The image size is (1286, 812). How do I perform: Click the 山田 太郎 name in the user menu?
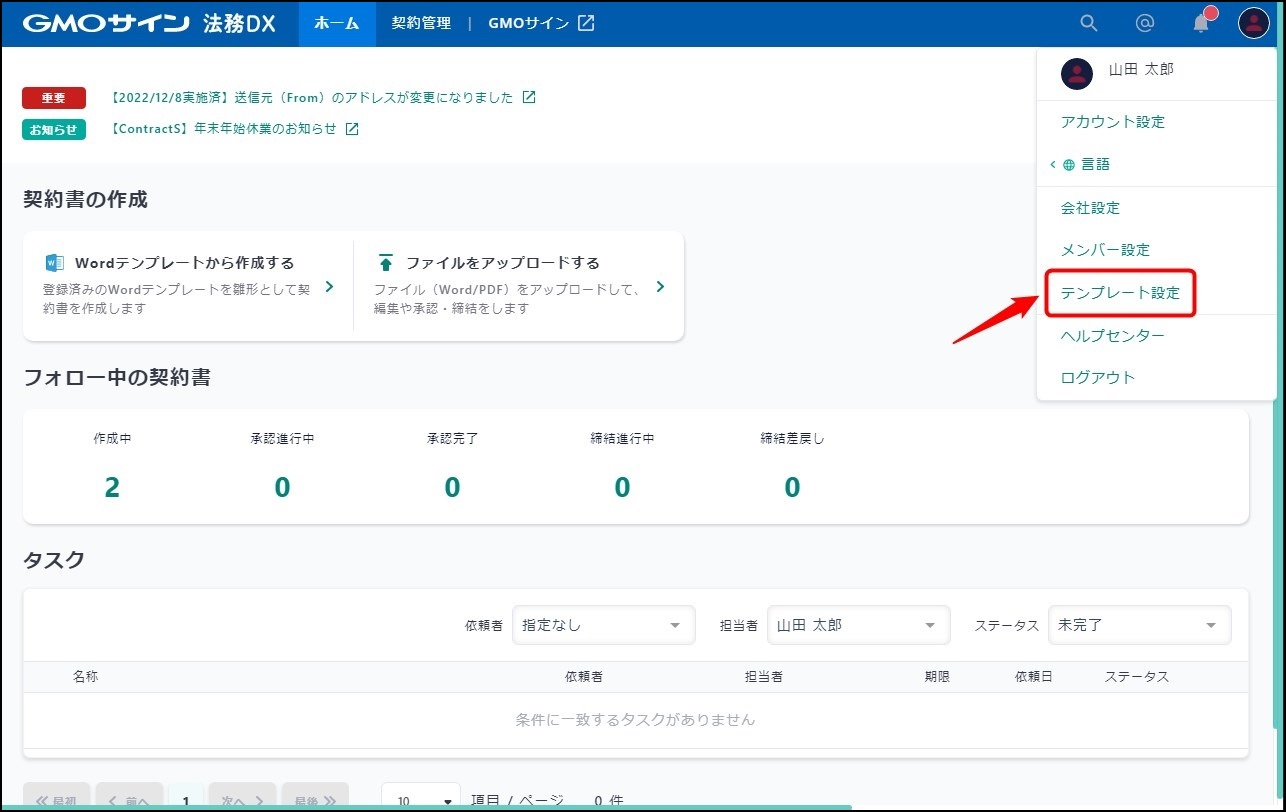[1141, 70]
